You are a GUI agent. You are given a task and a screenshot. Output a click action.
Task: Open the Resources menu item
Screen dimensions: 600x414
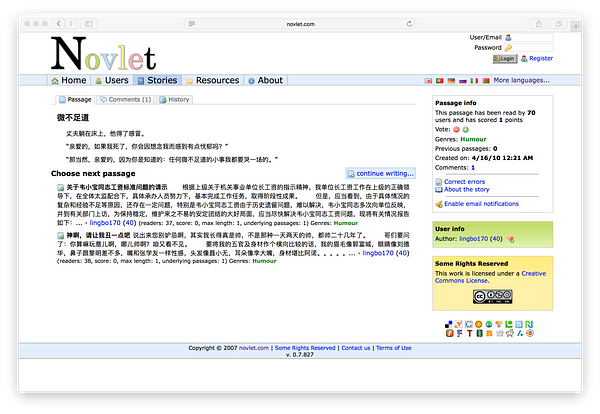point(213,80)
